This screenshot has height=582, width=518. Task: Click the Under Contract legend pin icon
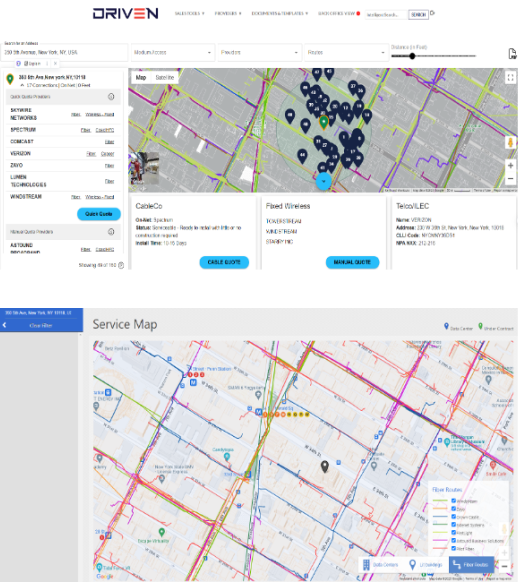point(480,326)
